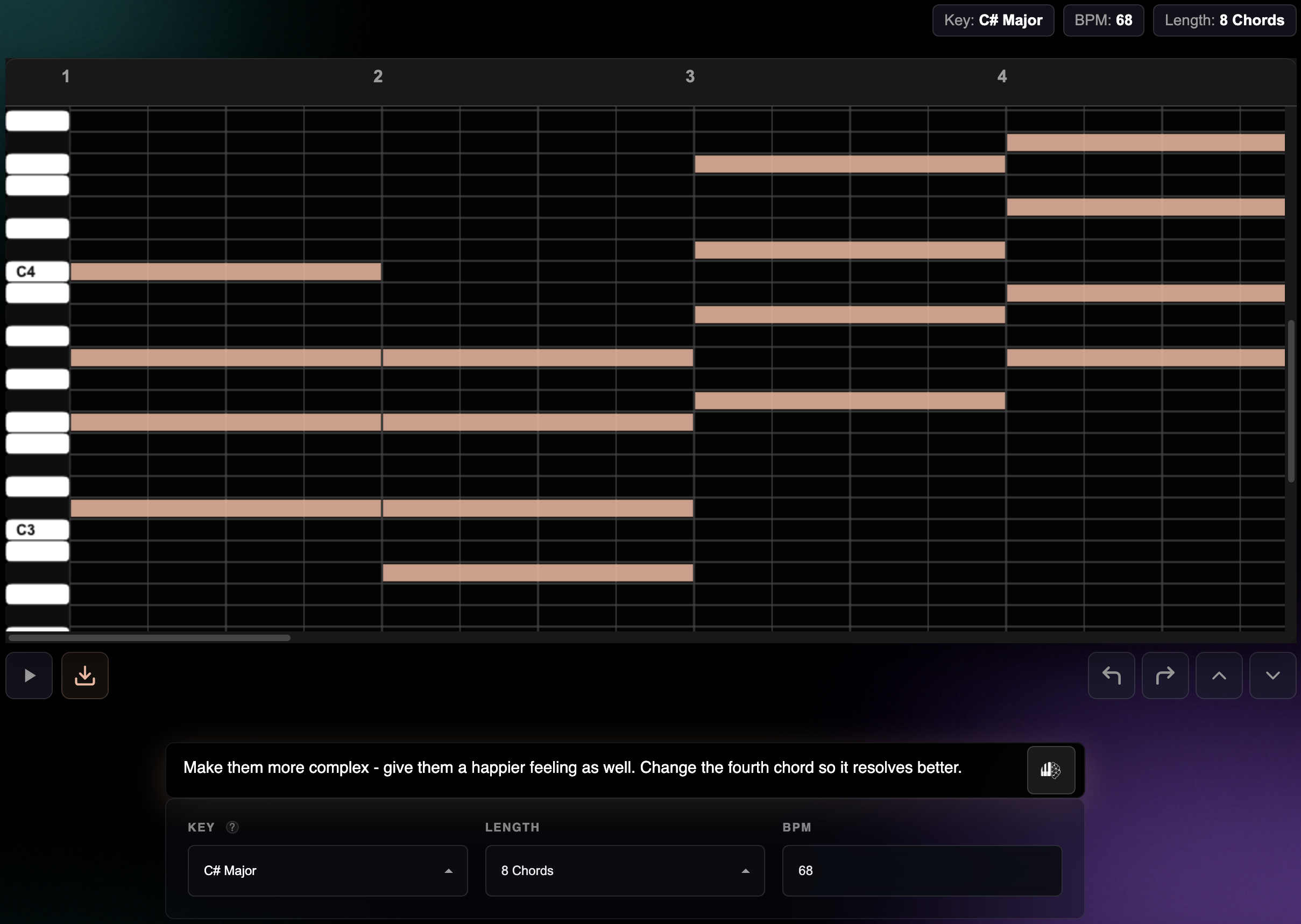Click the AI piano-brain generate button
This screenshot has width=1301, height=924.
(1050, 769)
